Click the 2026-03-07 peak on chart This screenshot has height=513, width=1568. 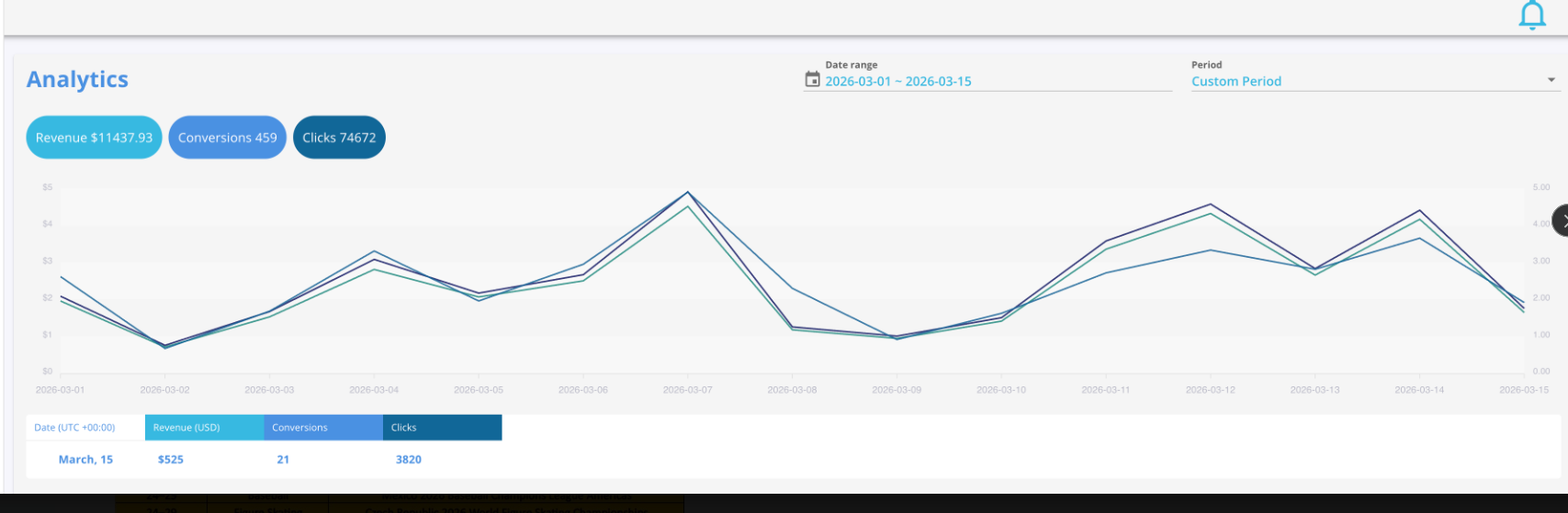(x=688, y=193)
